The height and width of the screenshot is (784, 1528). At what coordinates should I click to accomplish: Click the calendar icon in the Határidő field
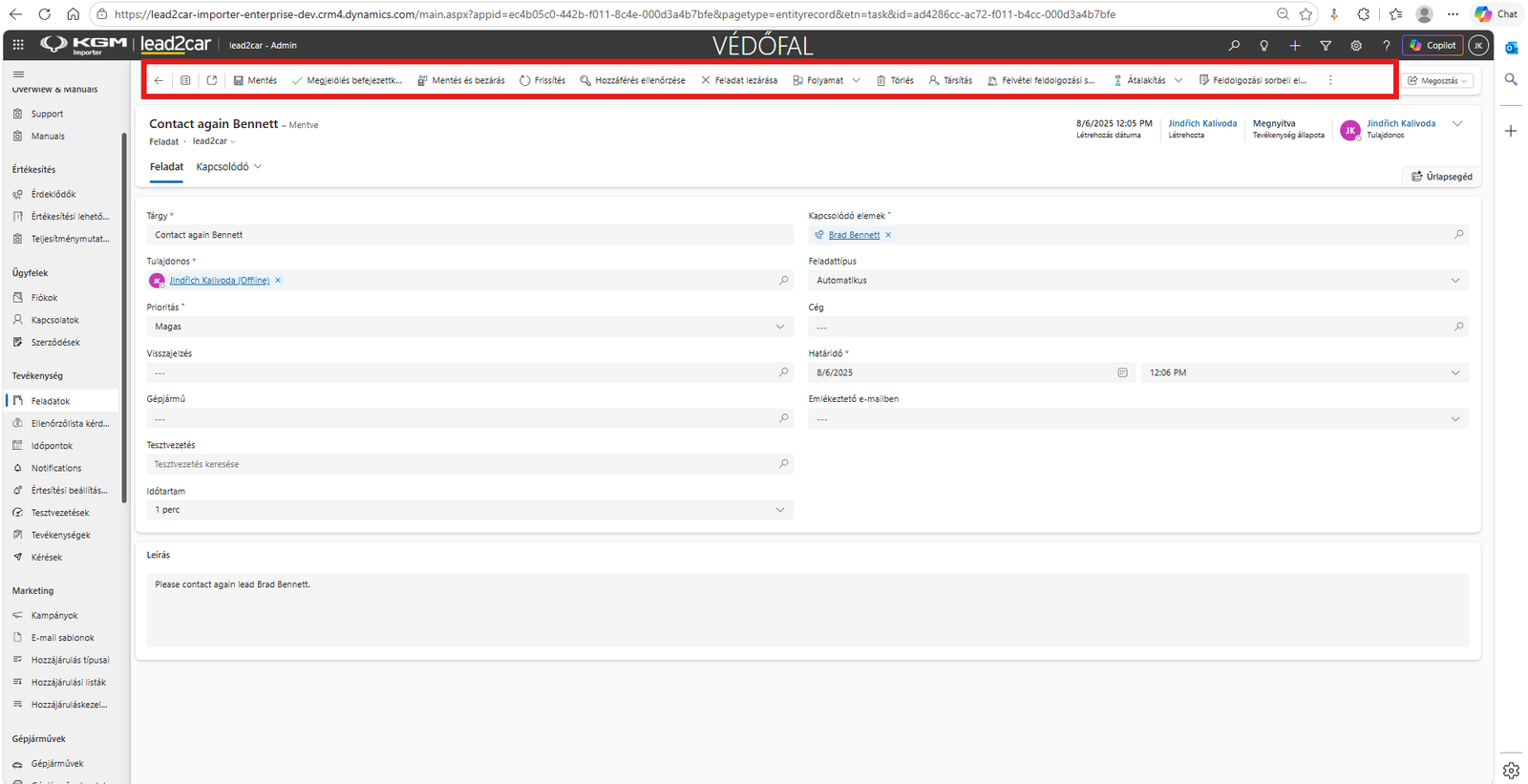(1122, 372)
